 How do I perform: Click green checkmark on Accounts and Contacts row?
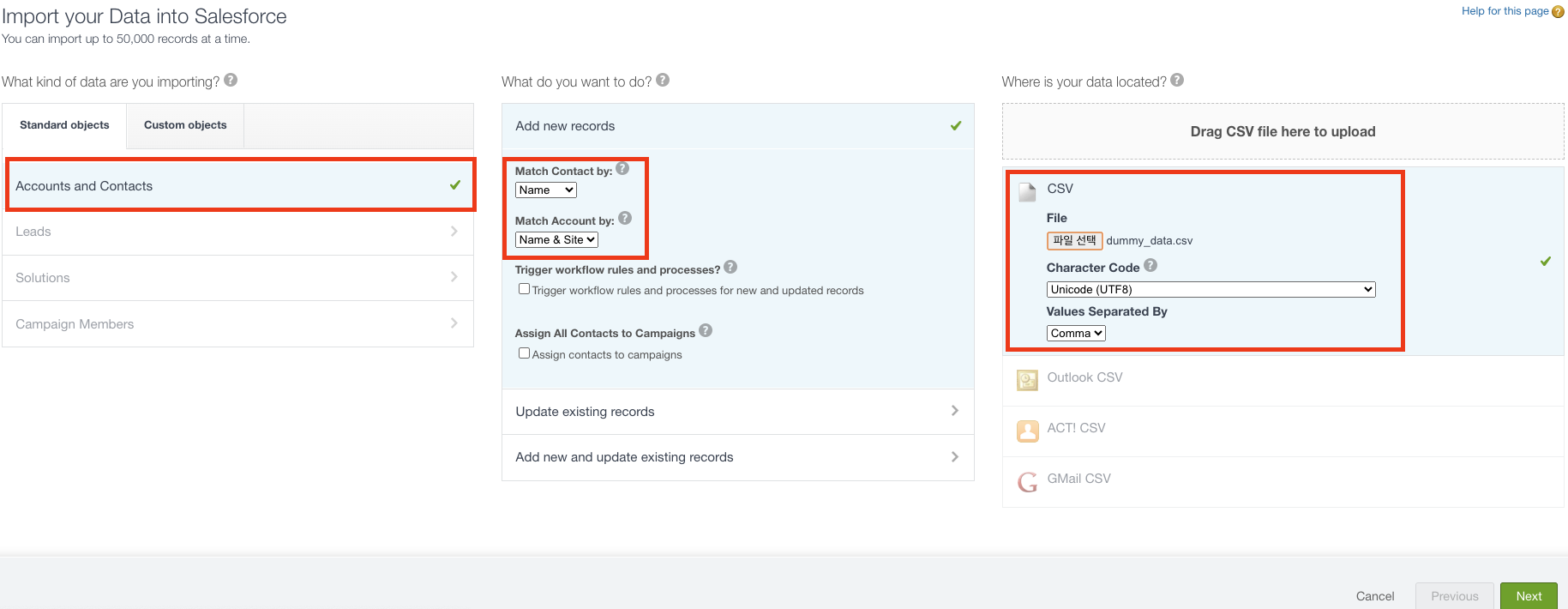[x=455, y=185]
